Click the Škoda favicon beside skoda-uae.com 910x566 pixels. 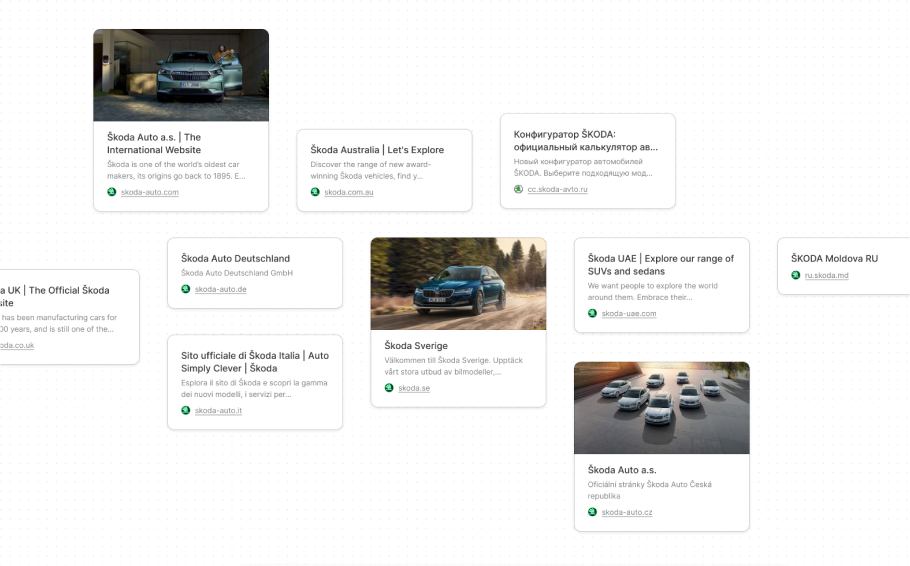click(592, 313)
